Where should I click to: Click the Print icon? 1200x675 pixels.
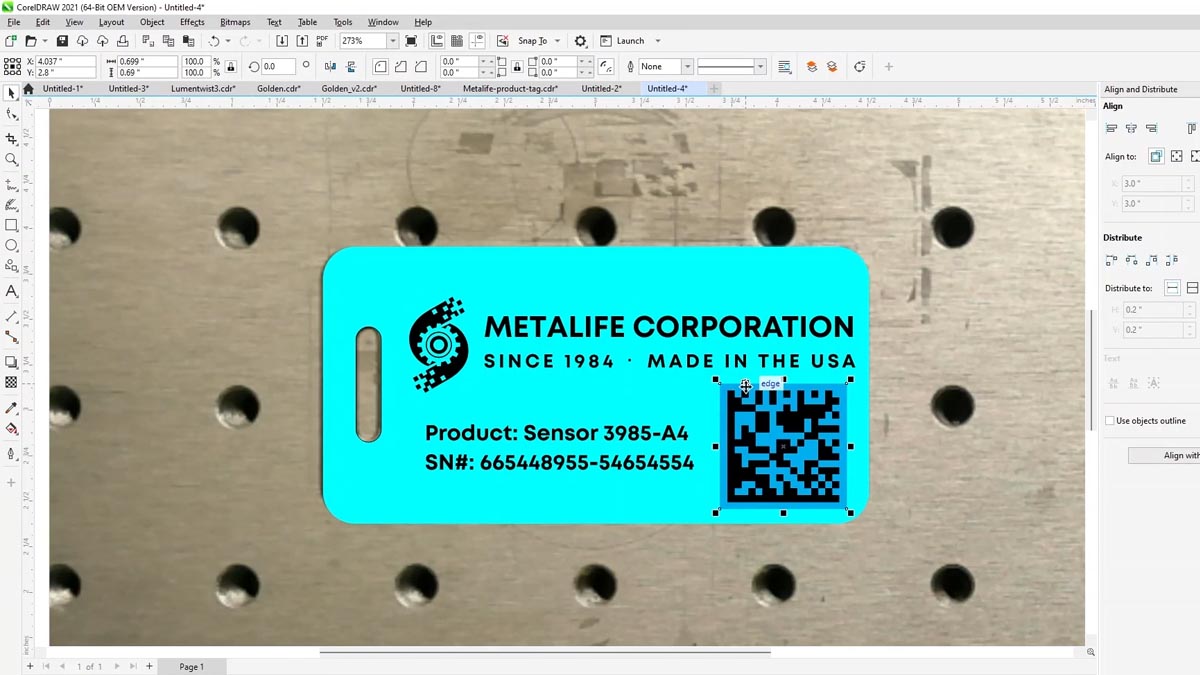coord(122,41)
